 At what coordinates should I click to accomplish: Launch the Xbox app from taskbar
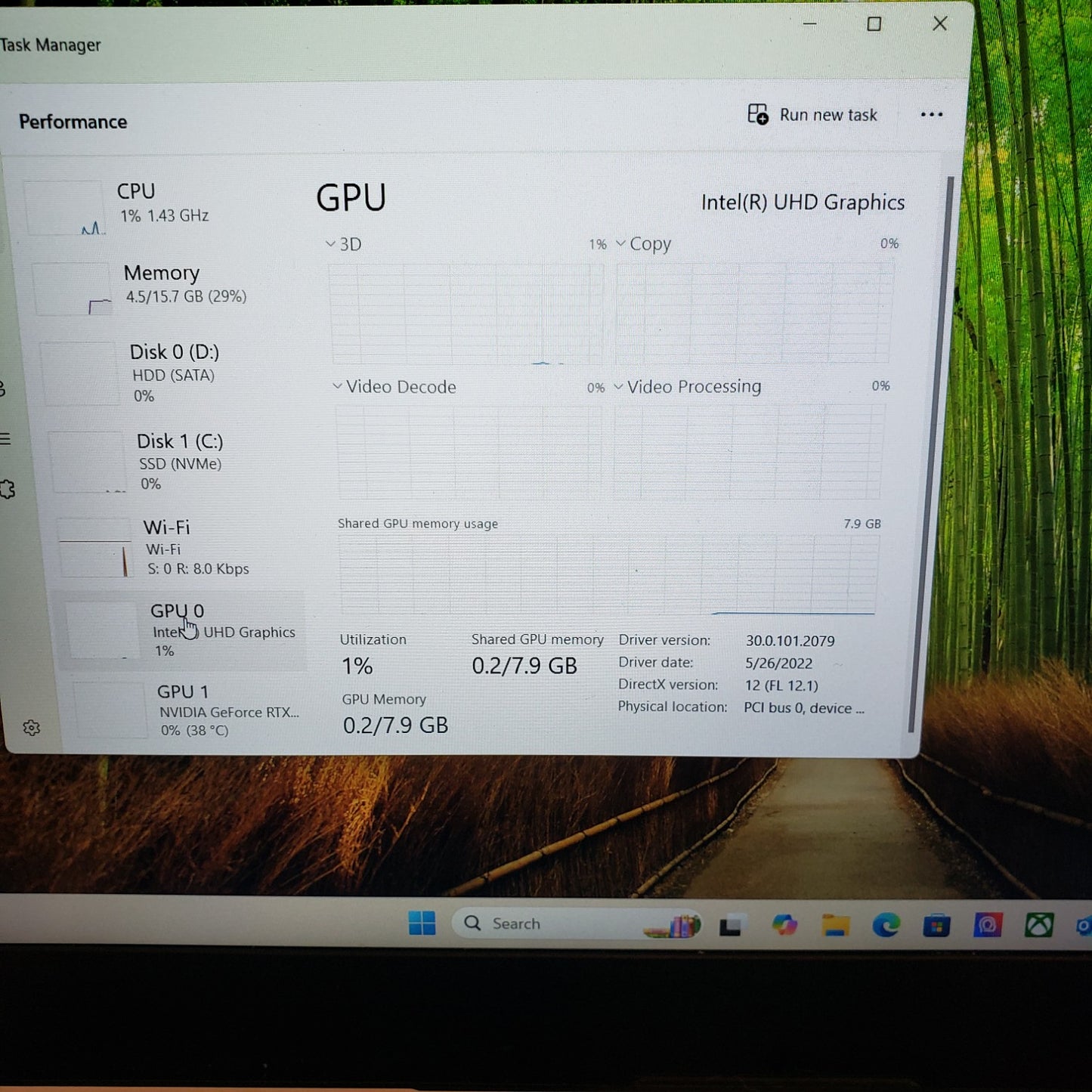click(1039, 924)
